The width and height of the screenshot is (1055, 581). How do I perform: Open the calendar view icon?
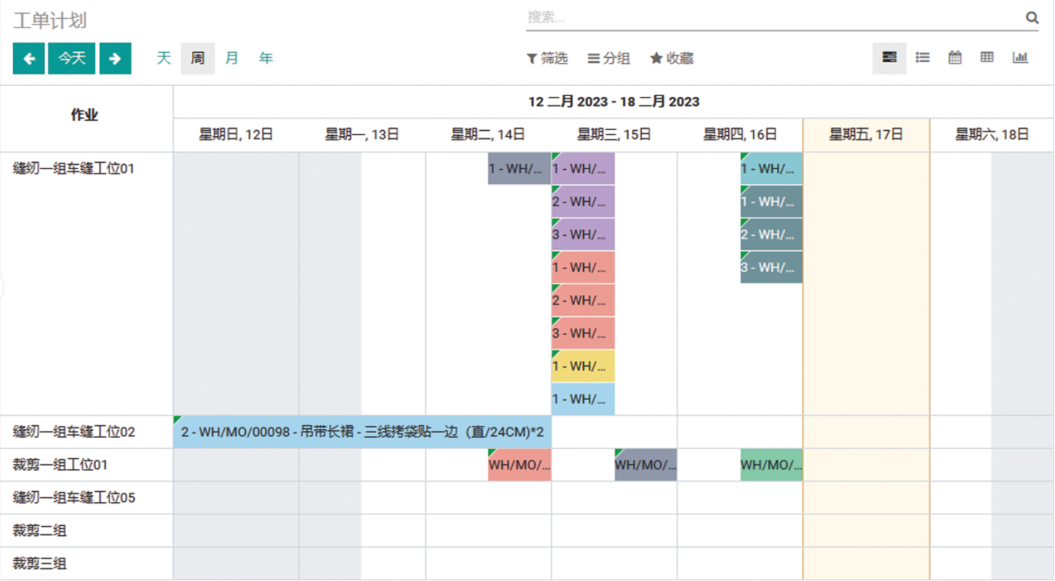955,58
